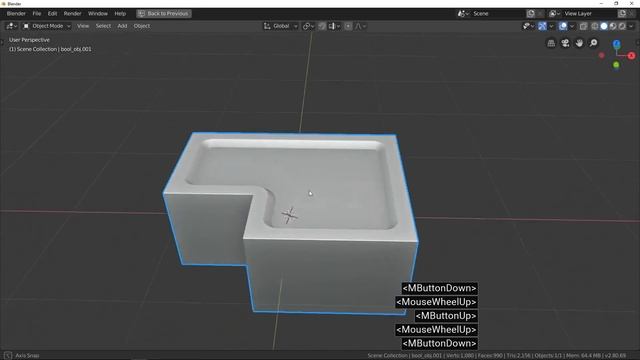640x360 pixels.
Task: Switch to wireframe viewport shading
Action: pyautogui.click(x=595, y=26)
